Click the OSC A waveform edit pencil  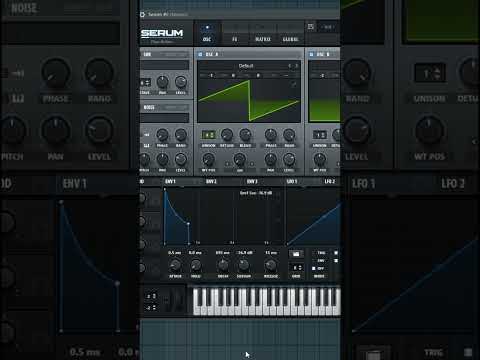(x=293, y=84)
